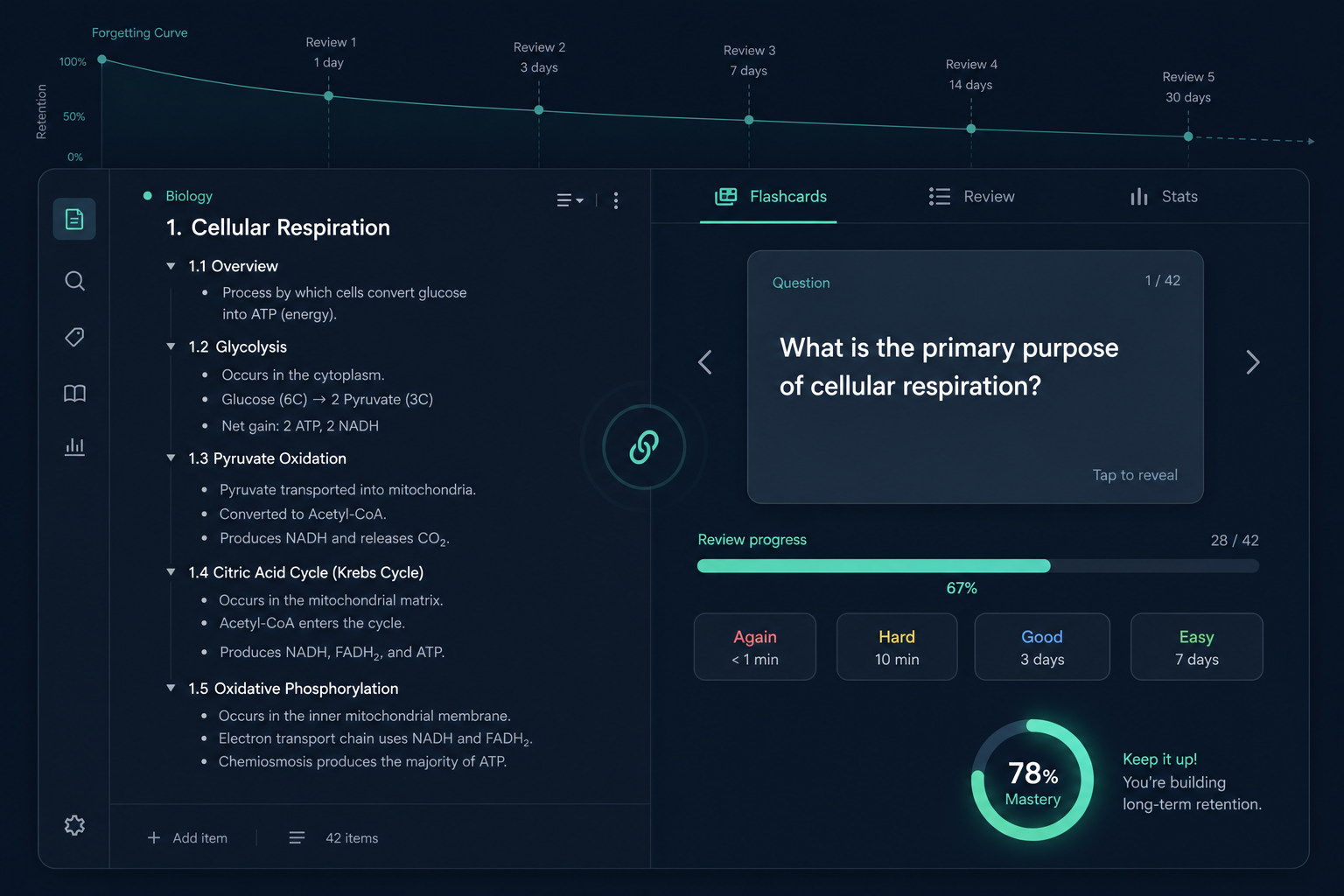Open the bar chart icon in sidebar

(74, 447)
